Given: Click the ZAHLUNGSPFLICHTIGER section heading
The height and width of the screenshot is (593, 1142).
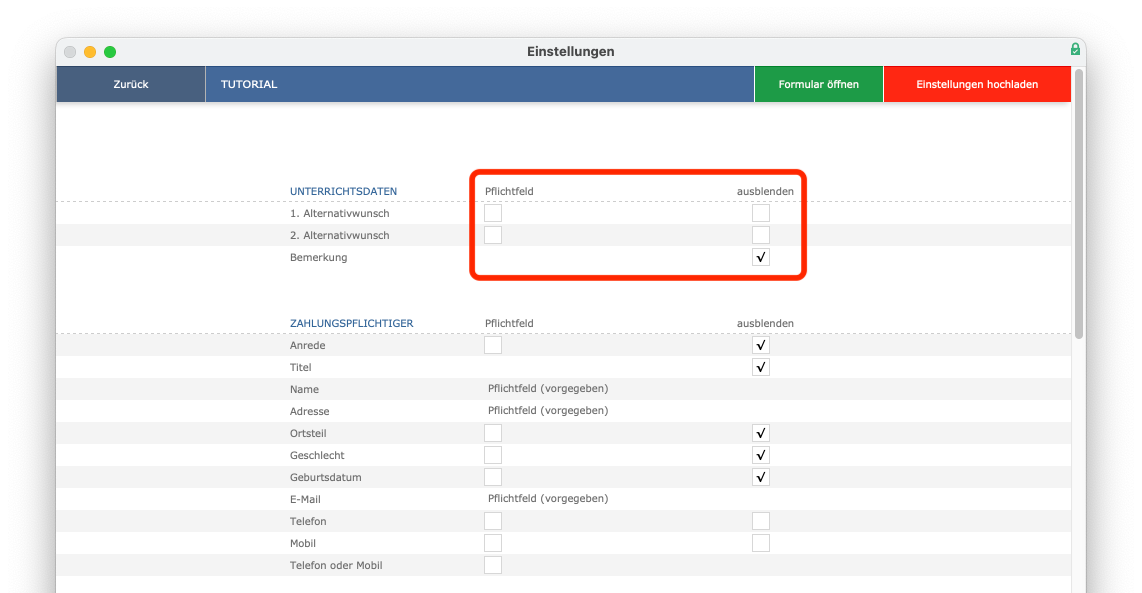Looking at the screenshot, I should tap(351, 323).
